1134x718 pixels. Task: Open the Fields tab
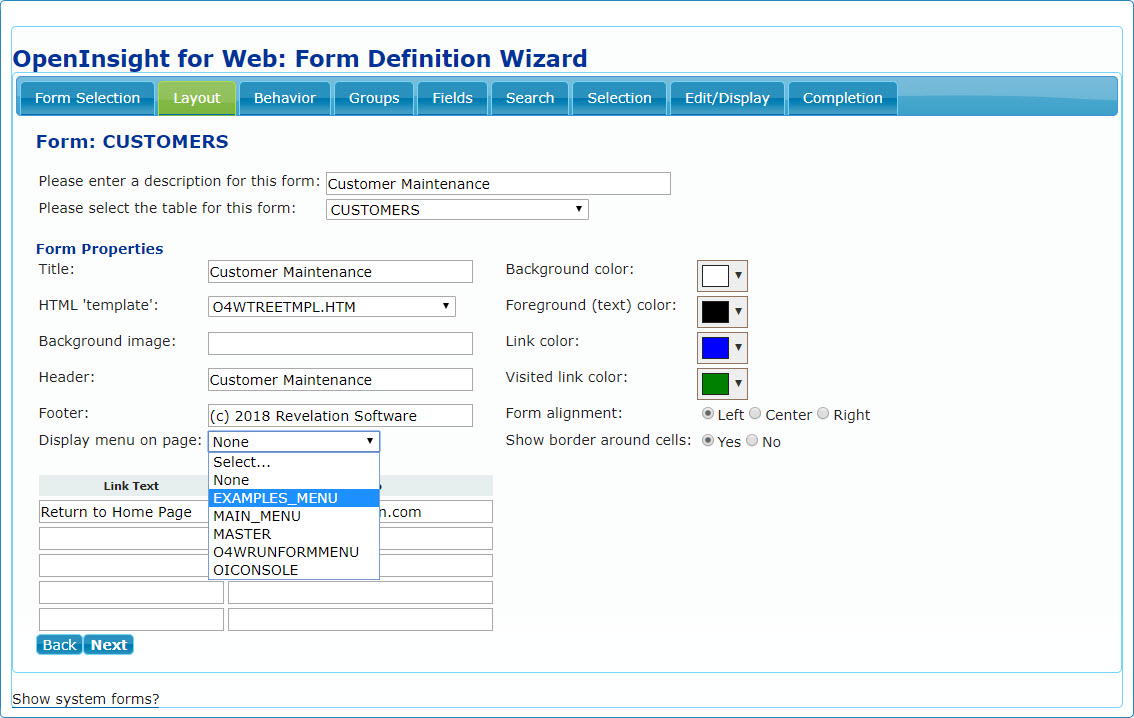[x=453, y=98]
